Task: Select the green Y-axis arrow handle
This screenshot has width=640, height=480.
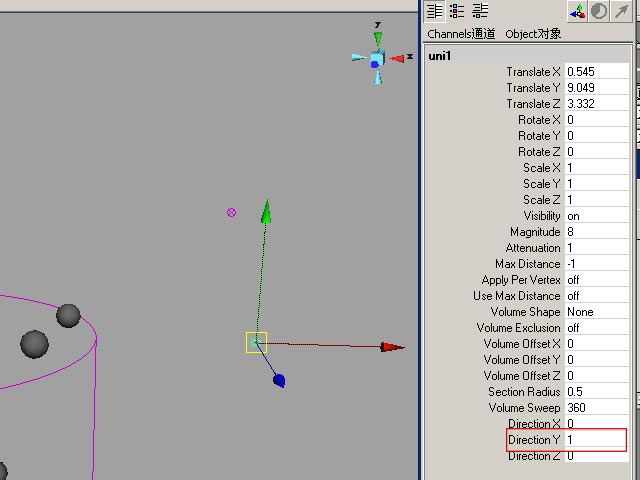Action: tap(266, 212)
